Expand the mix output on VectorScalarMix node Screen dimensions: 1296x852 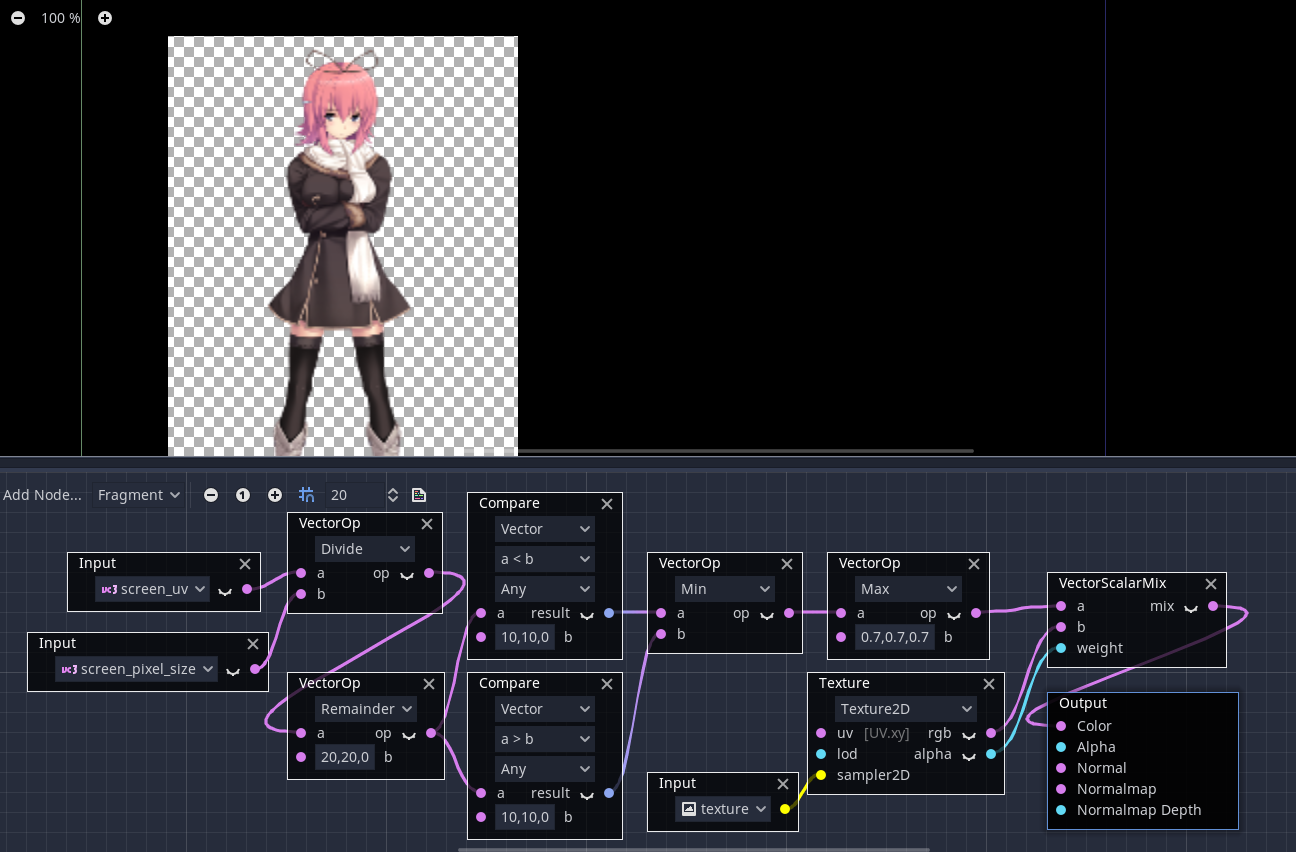(x=1190, y=606)
